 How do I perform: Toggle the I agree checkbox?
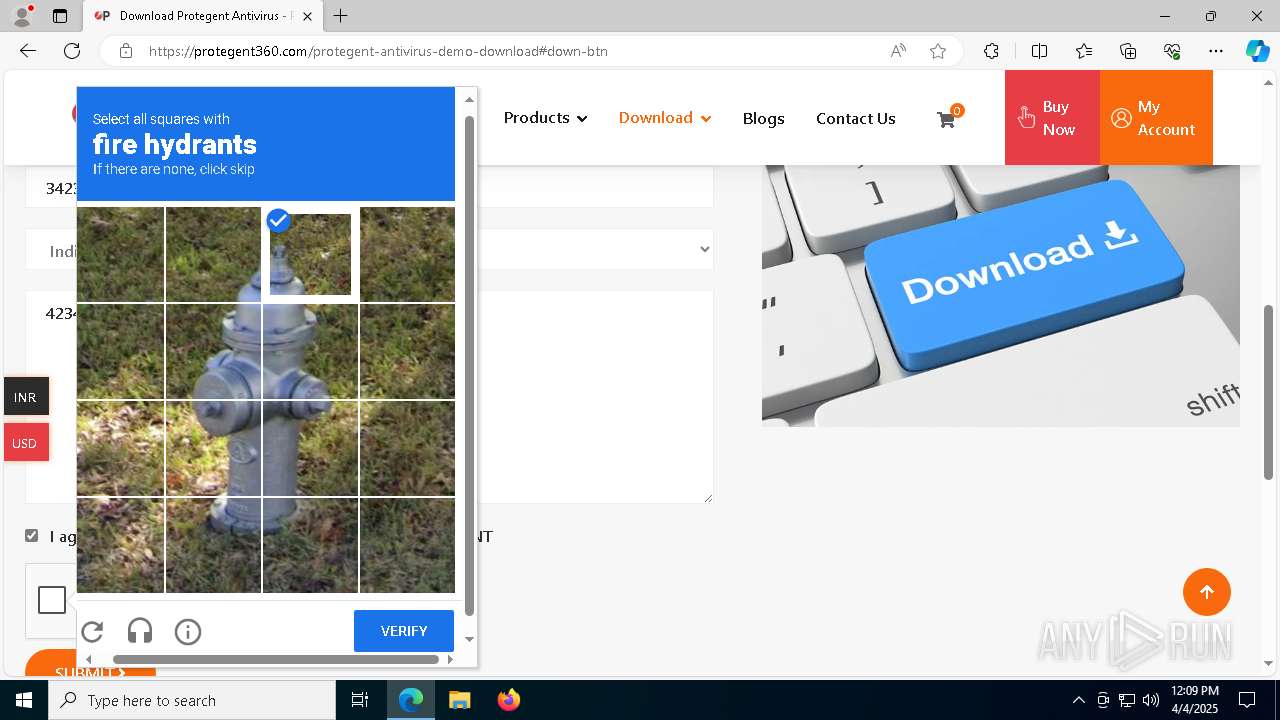point(32,536)
